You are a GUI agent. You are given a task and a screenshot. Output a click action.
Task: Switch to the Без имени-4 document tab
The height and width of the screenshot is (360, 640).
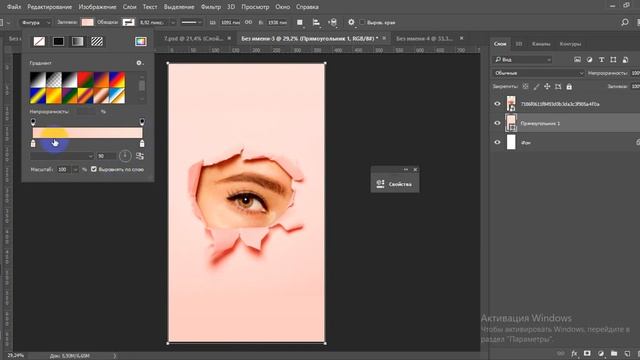click(424, 38)
